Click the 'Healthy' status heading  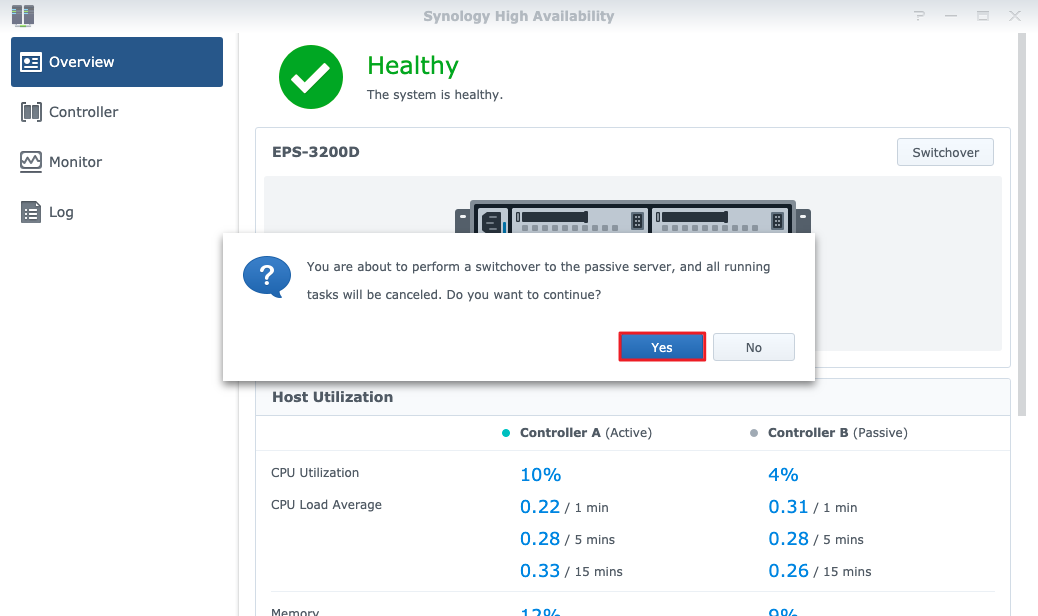412,66
